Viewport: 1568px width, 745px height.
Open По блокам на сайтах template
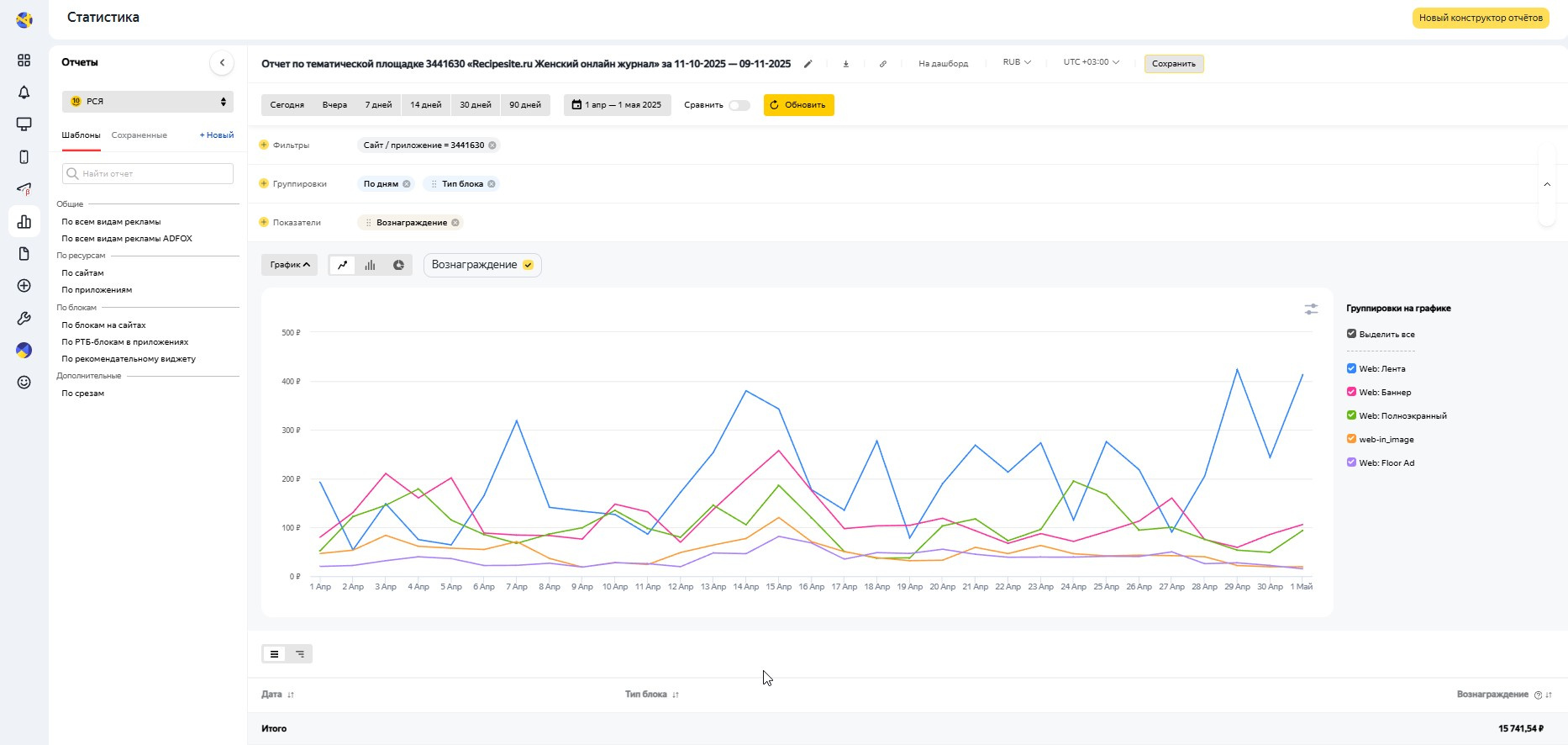tap(103, 325)
